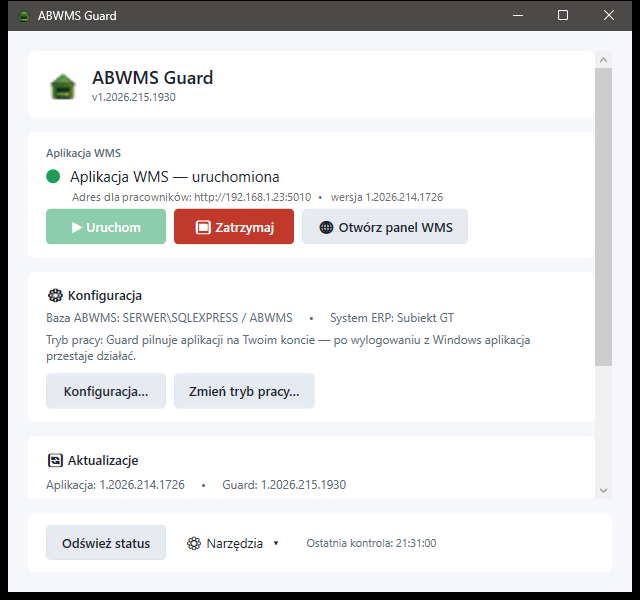Refresh status with Odśwież status
Image resolution: width=640 pixels, height=600 pixels.
[x=106, y=542]
